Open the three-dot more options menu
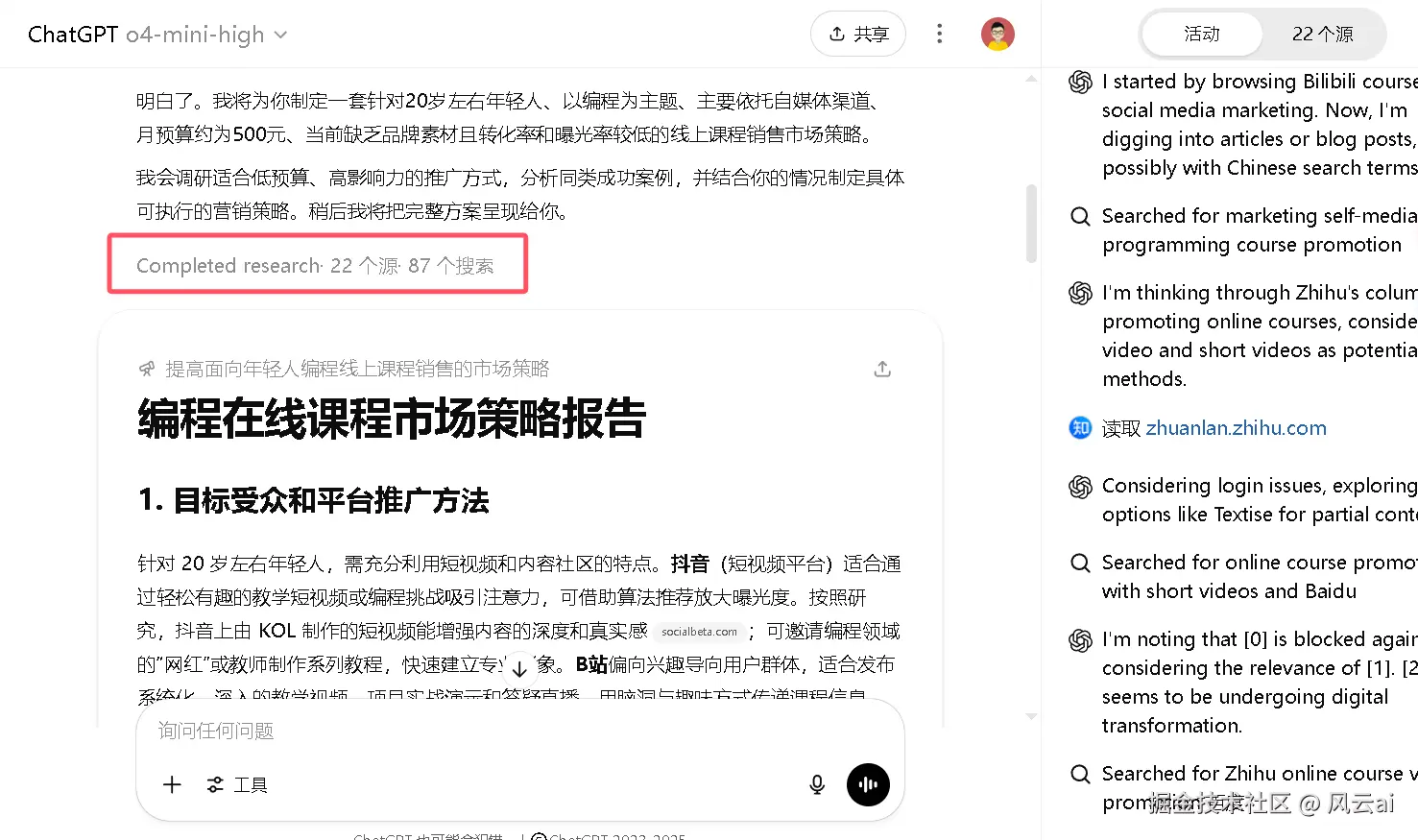1418x840 pixels. point(939,35)
